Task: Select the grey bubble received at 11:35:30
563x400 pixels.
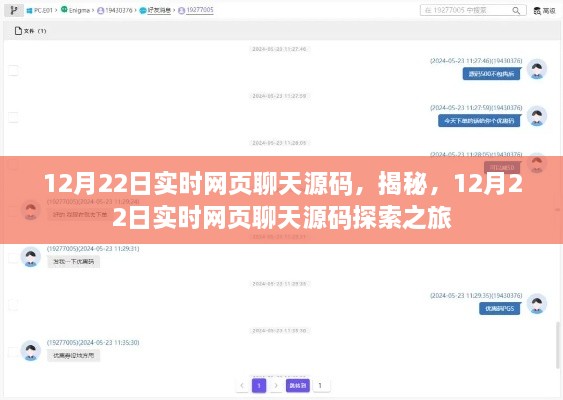Action: [x=74, y=355]
